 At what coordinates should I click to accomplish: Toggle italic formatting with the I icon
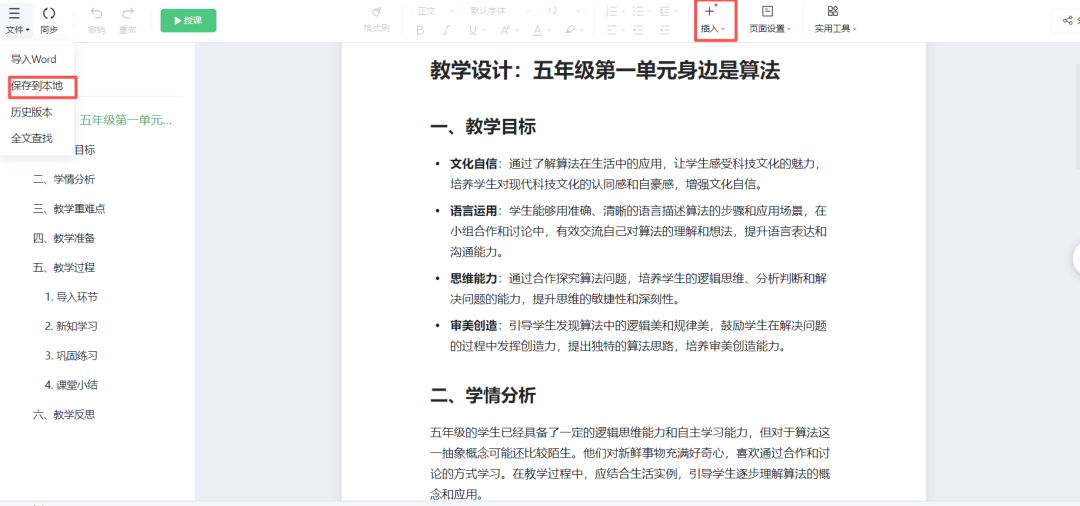(x=446, y=30)
